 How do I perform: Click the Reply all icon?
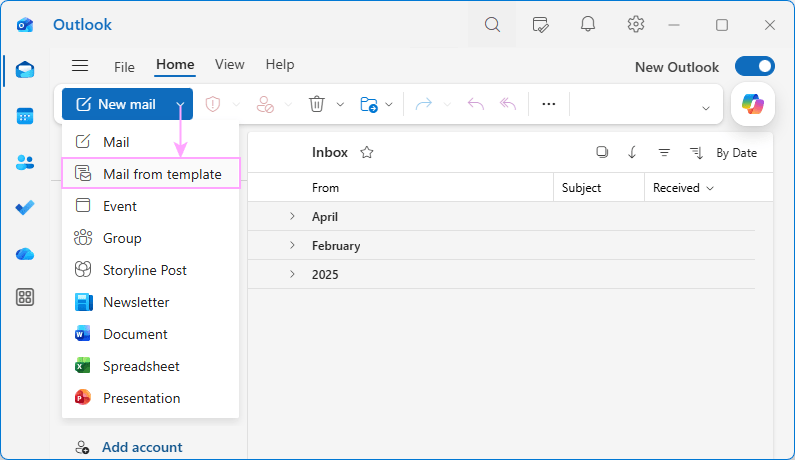pos(508,104)
